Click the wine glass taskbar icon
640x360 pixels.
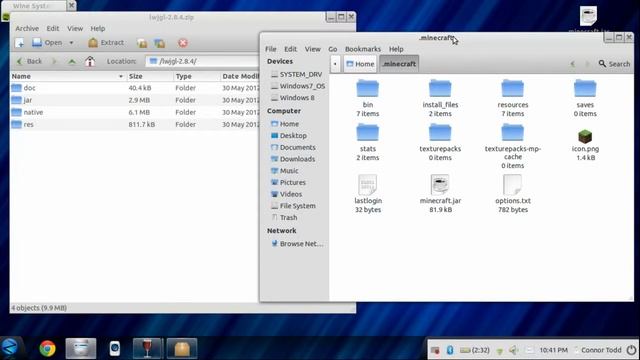148,349
